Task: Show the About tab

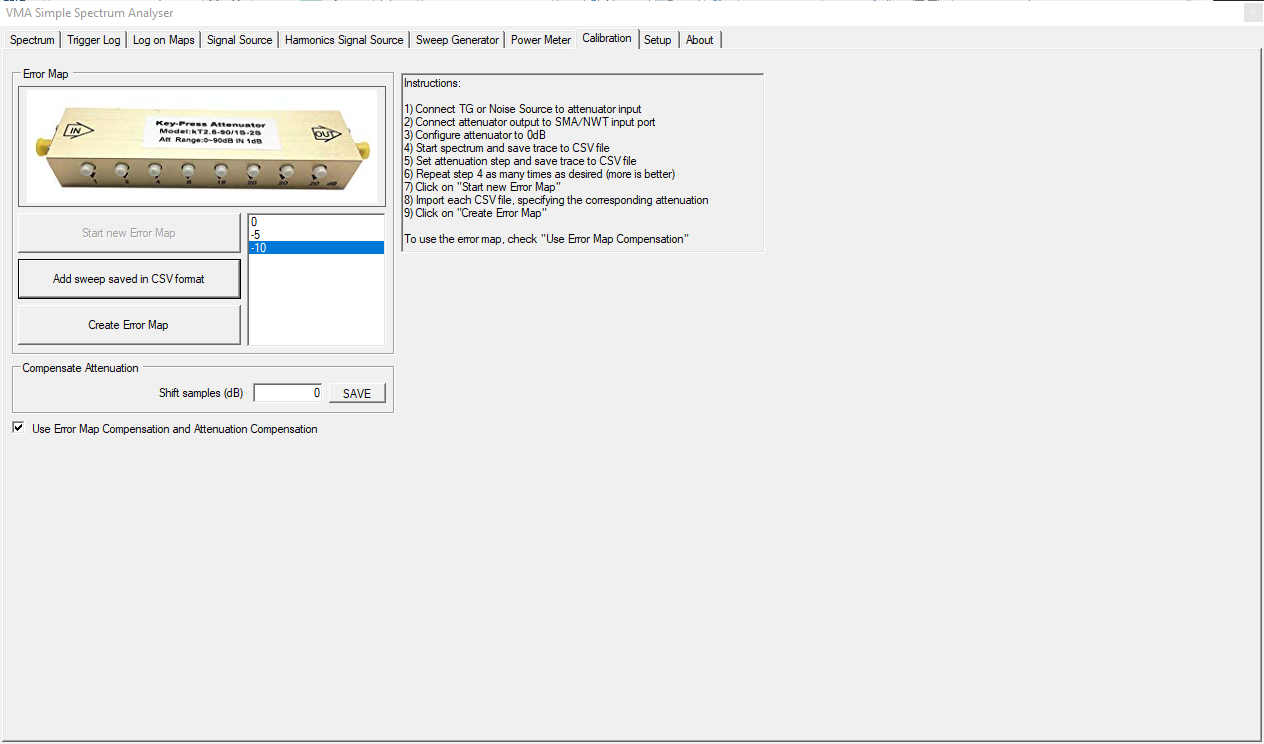Action: click(x=700, y=40)
